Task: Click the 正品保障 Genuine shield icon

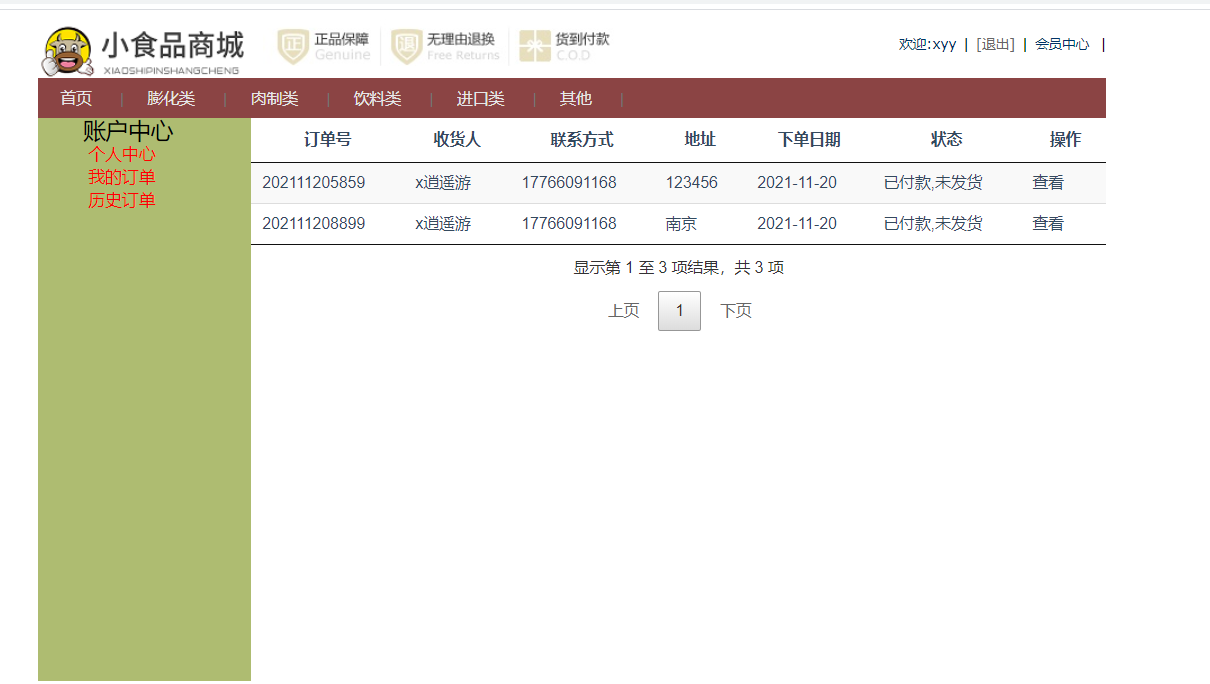Action: (x=293, y=46)
